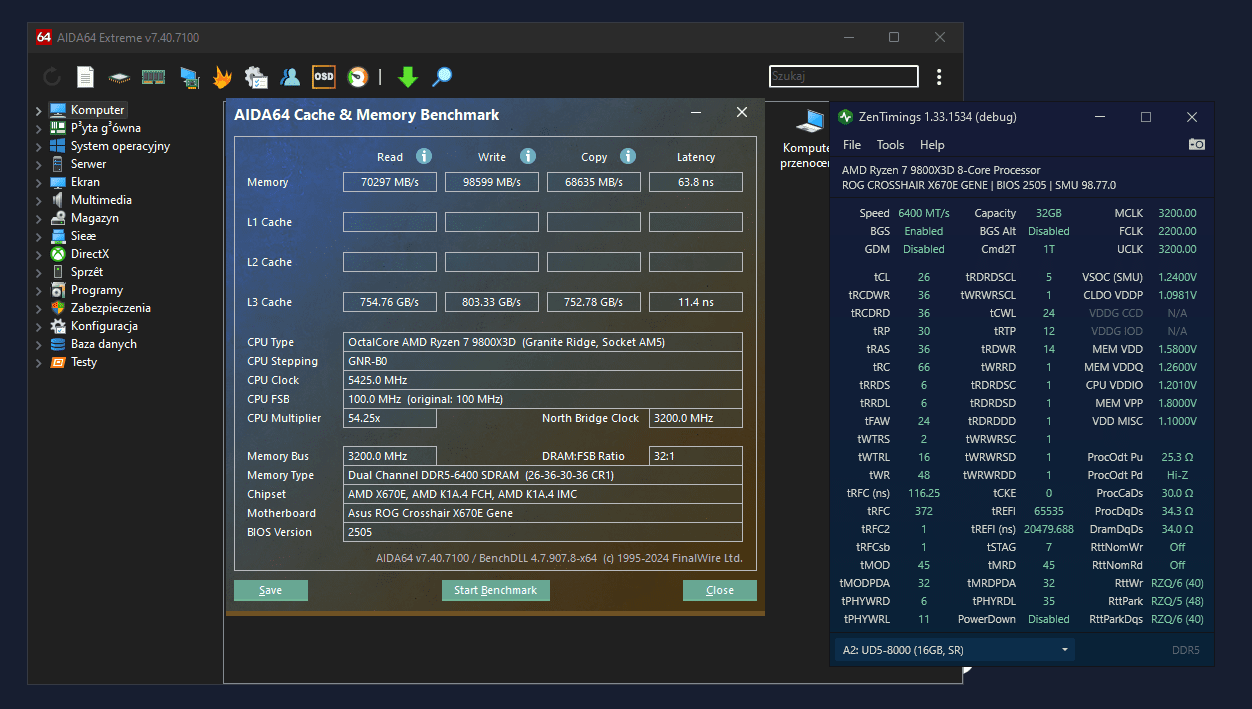Click the Memory Write value 98599 MB/s
This screenshot has height=709, width=1252.
point(492,182)
